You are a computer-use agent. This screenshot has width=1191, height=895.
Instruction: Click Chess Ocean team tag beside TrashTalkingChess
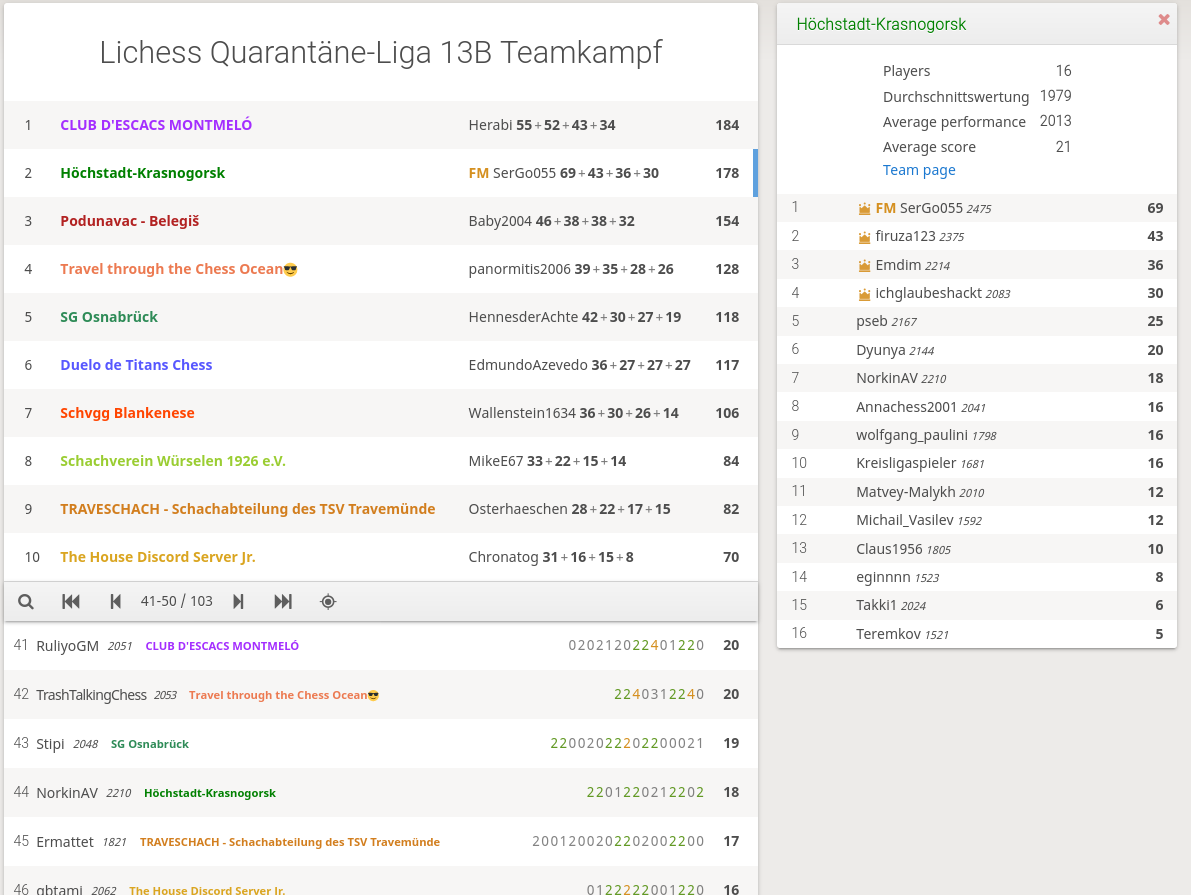click(x=283, y=695)
